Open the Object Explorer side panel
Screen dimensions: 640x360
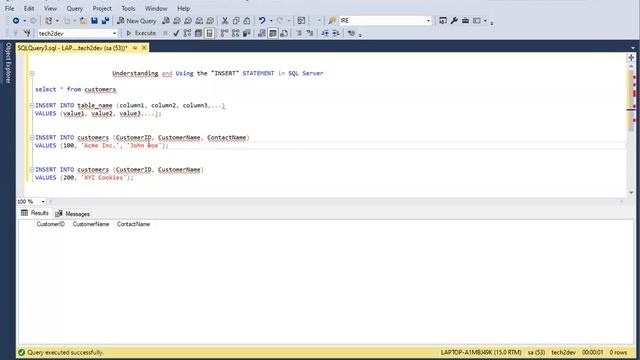[x=8, y=63]
